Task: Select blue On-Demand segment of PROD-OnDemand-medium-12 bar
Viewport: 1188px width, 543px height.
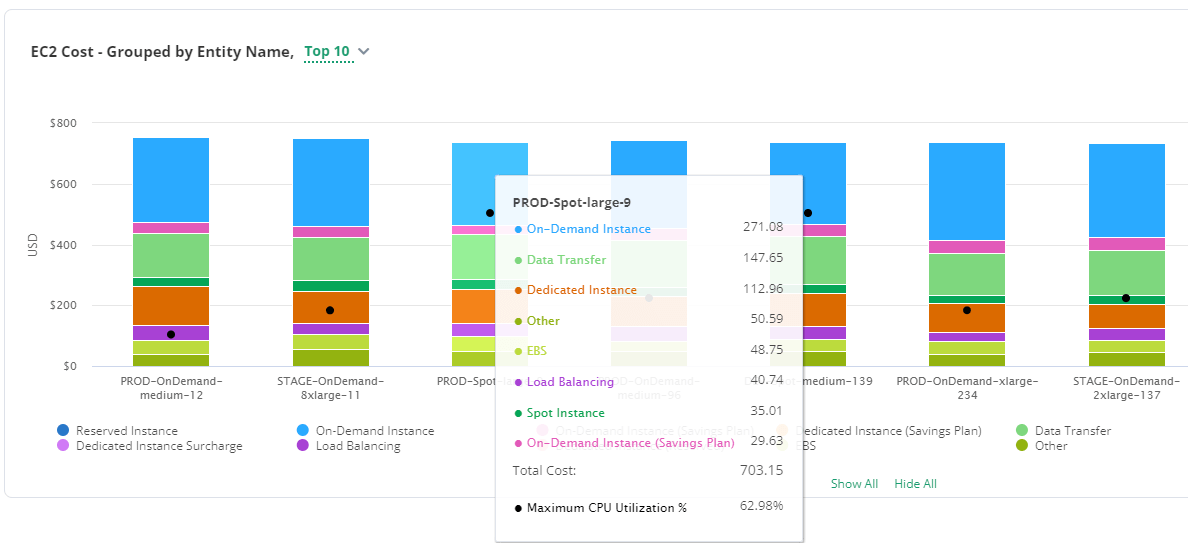Action: pos(170,179)
